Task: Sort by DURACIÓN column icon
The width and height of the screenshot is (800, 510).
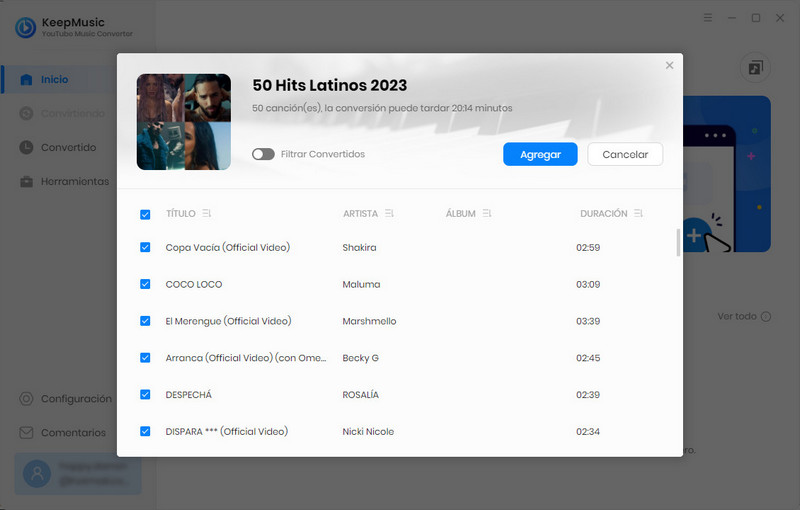Action: [x=638, y=213]
